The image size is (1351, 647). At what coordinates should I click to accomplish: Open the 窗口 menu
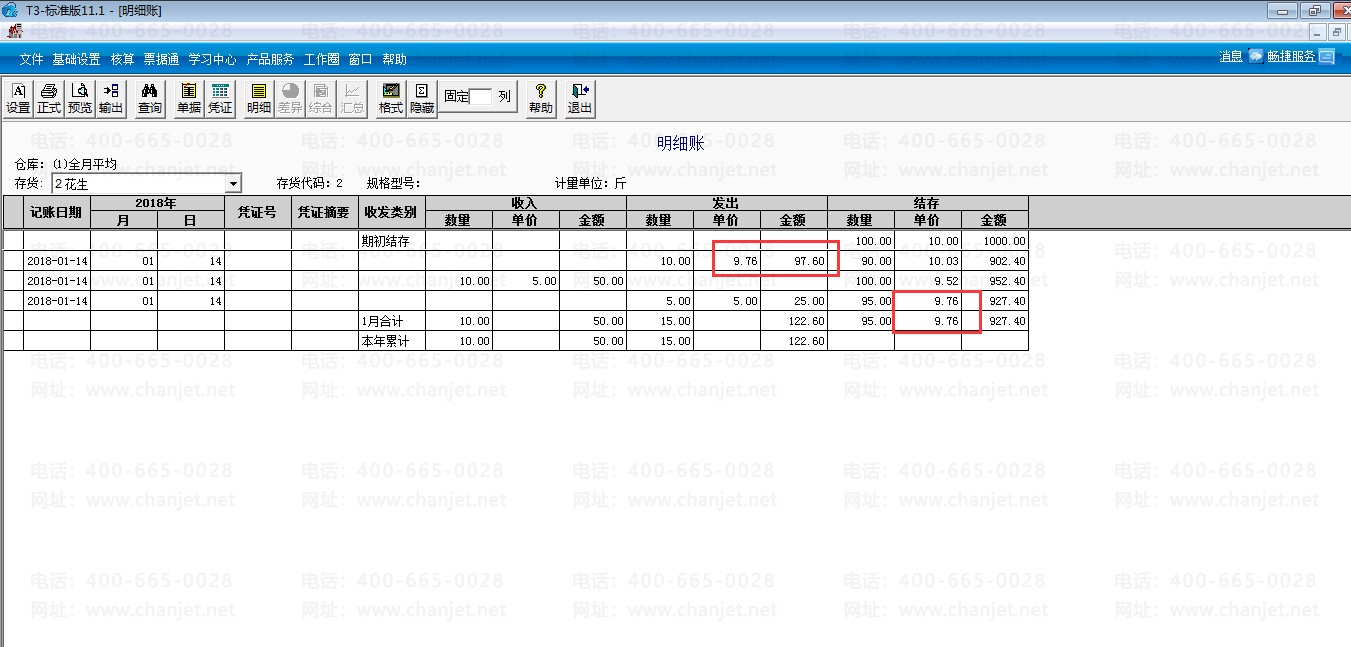(x=360, y=60)
